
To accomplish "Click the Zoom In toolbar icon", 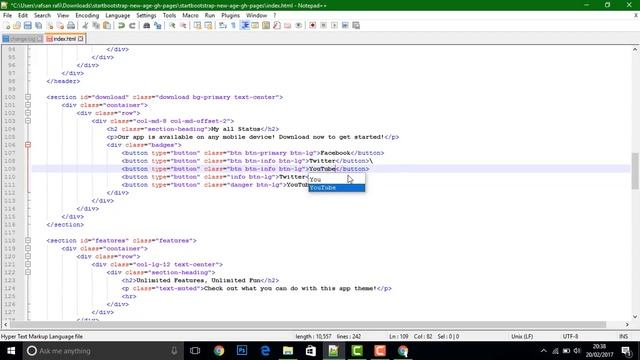I will pos(172,25).
